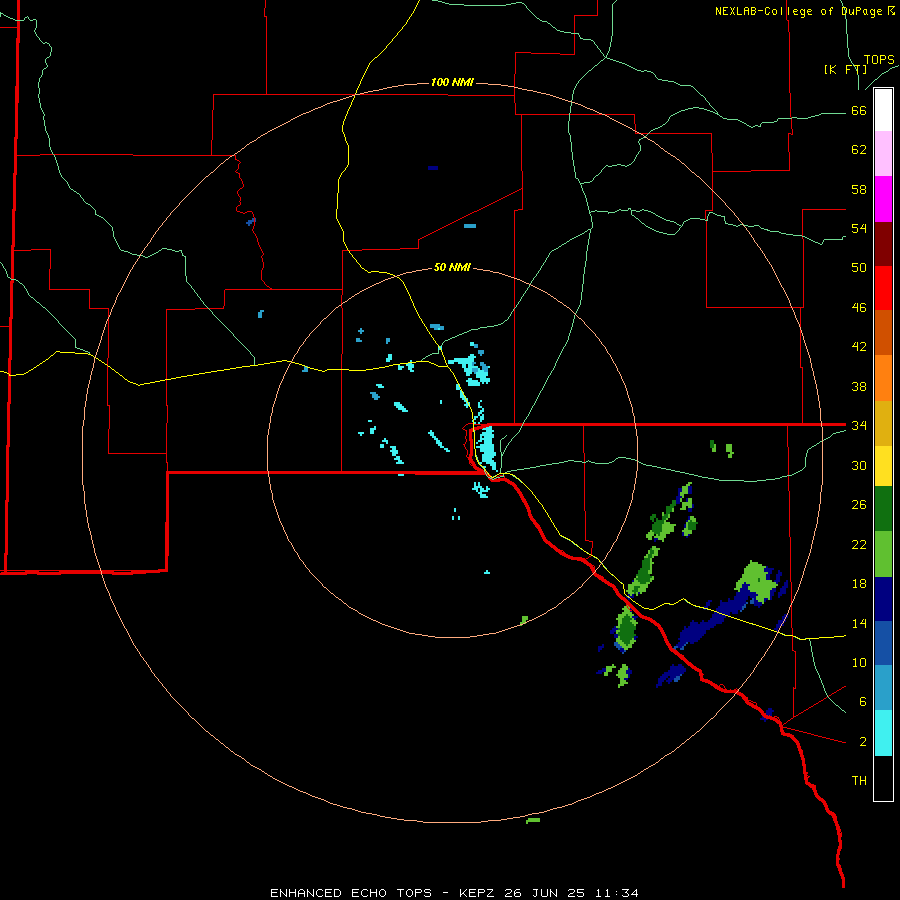The image size is (900, 900).
Task: Pick the gold legend swatch
Action: point(883,422)
